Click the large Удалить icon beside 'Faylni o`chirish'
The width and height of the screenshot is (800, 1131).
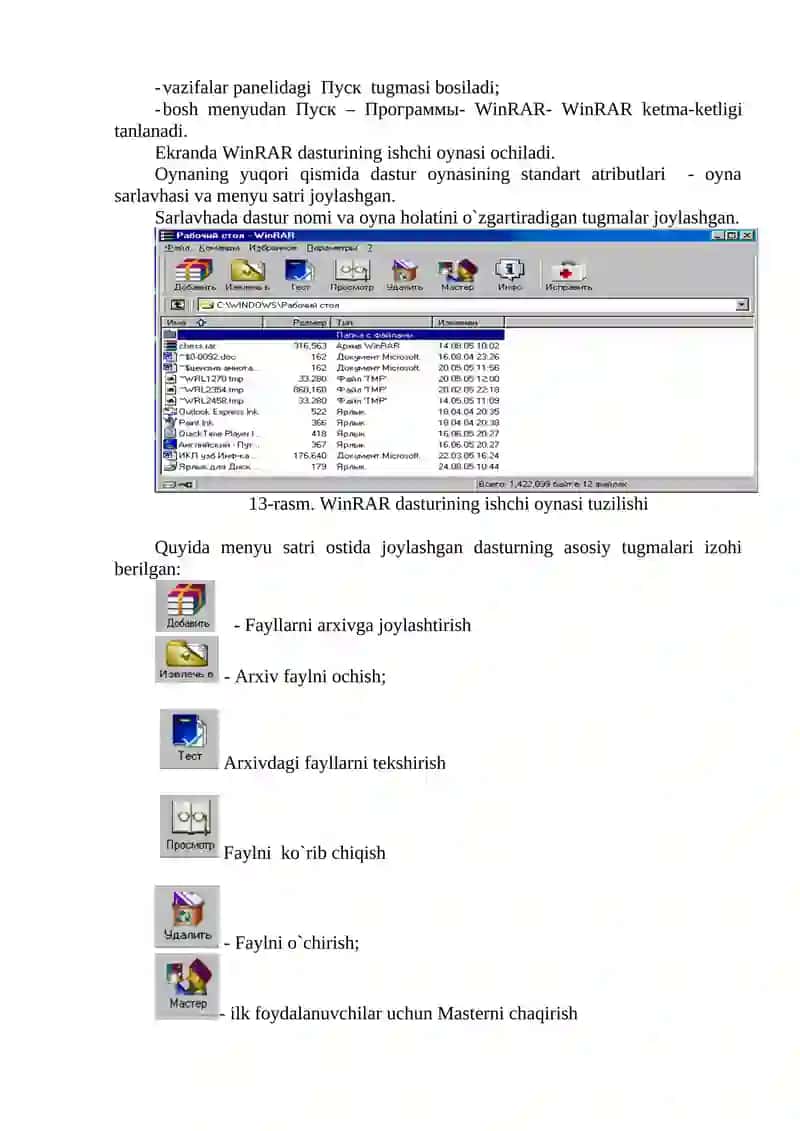click(x=187, y=916)
